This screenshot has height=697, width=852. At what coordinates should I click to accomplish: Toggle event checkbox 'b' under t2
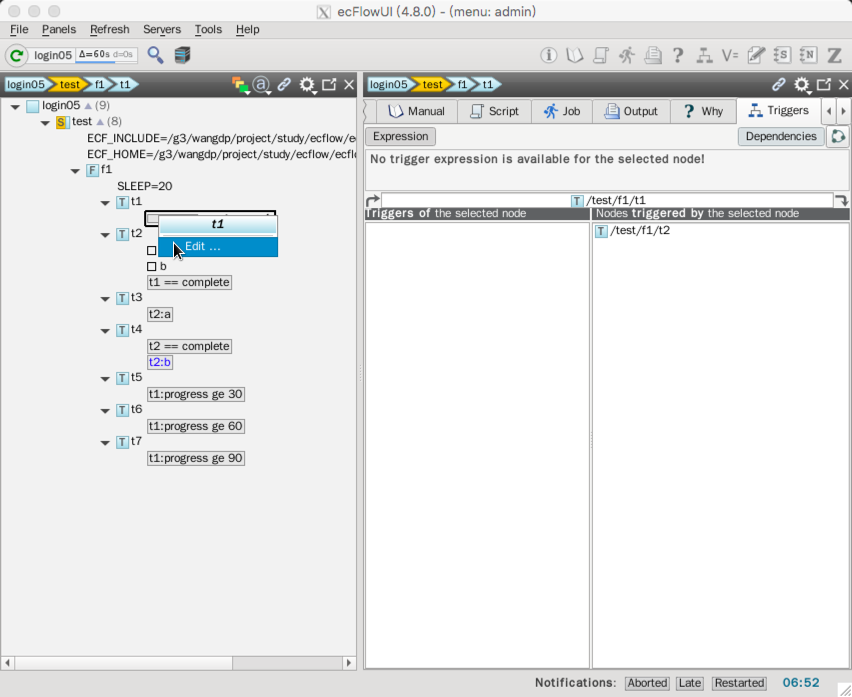tap(152, 267)
